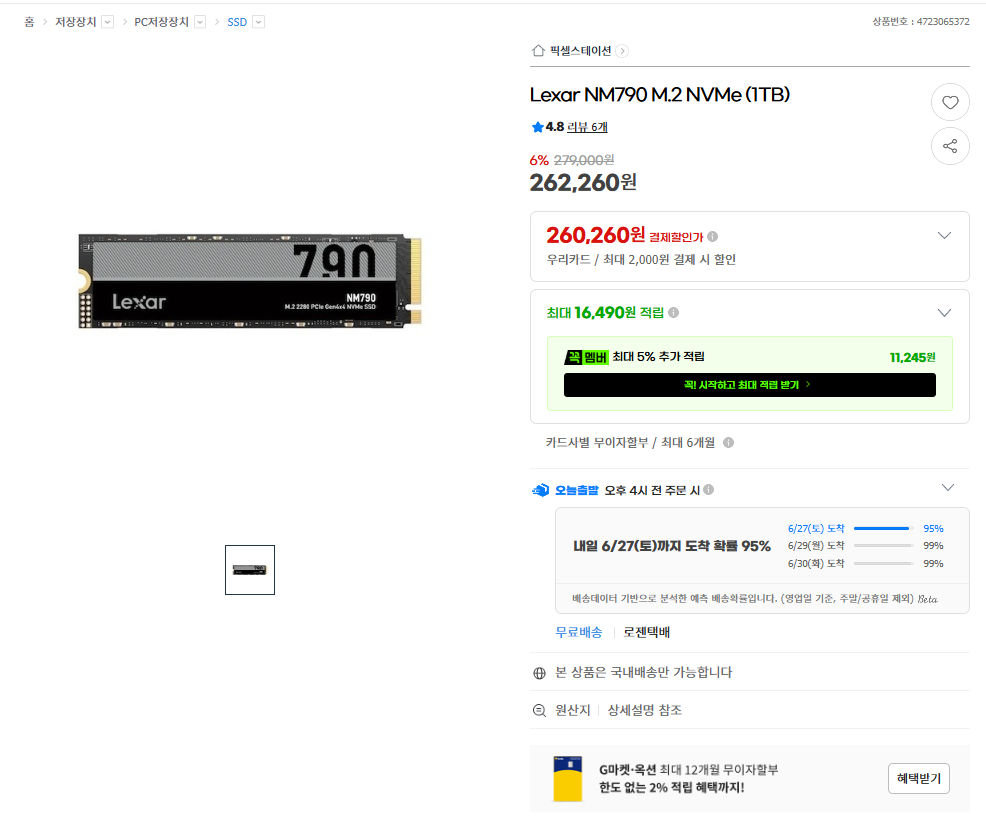Select the SSD product thumbnail
This screenshot has width=986, height=840.
coord(250,570)
